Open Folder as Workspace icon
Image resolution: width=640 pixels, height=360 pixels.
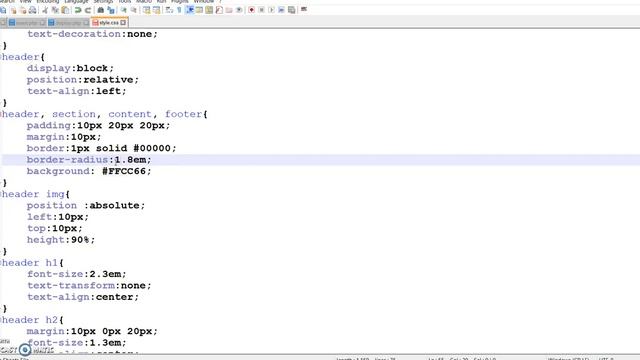[229, 10]
